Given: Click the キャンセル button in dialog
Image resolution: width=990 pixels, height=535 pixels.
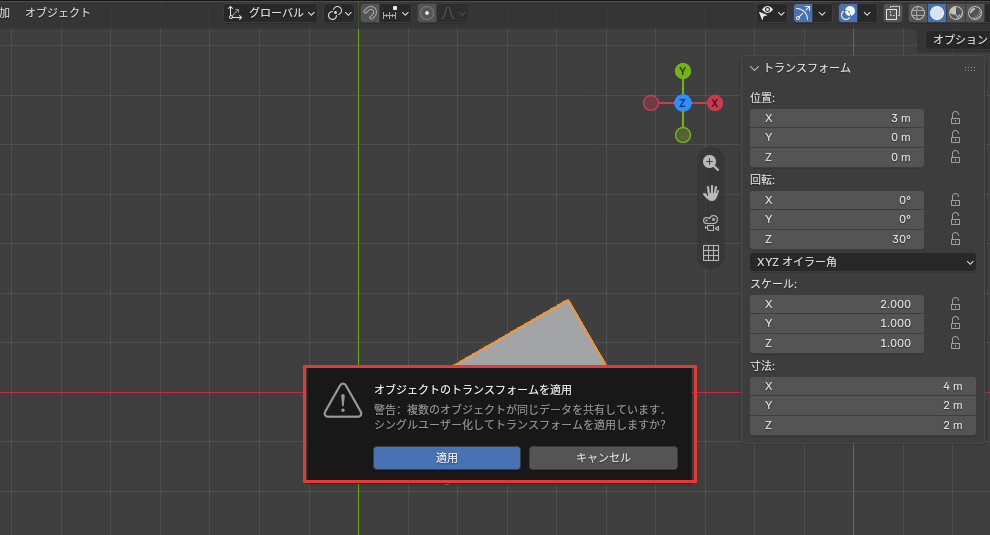Looking at the screenshot, I should (603, 458).
